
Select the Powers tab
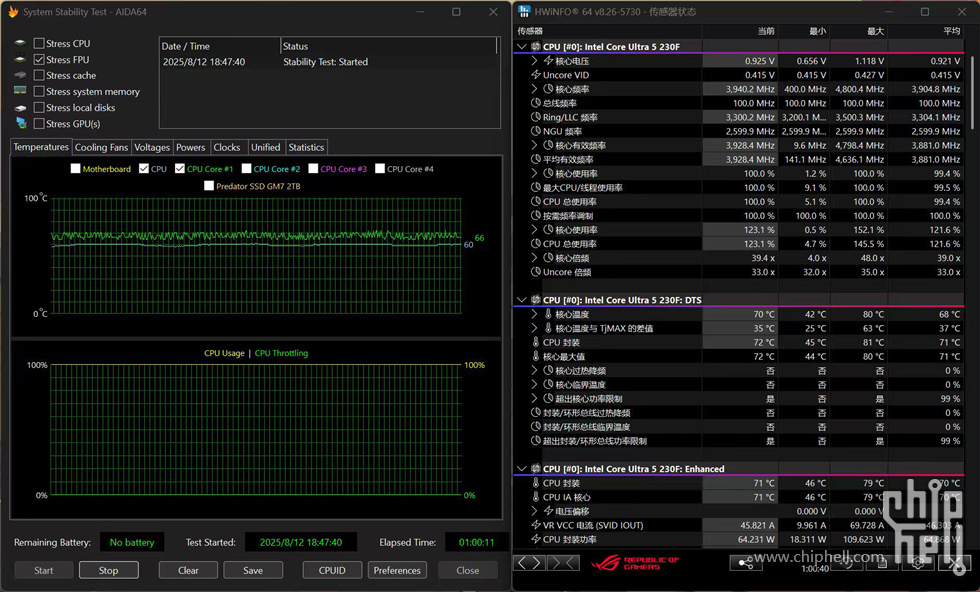coord(191,148)
